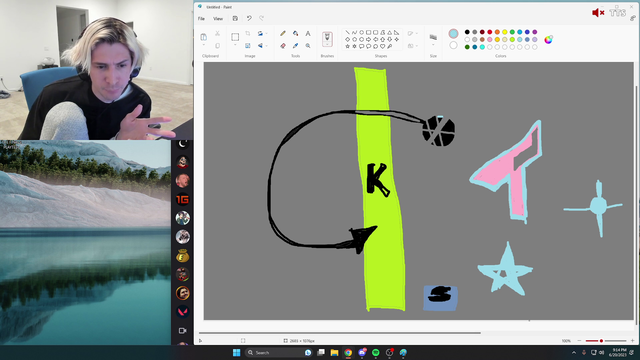The height and width of the screenshot is (360, 640).
Task: Expand the Brushes dropdown arrow
Action: (327, 45)
